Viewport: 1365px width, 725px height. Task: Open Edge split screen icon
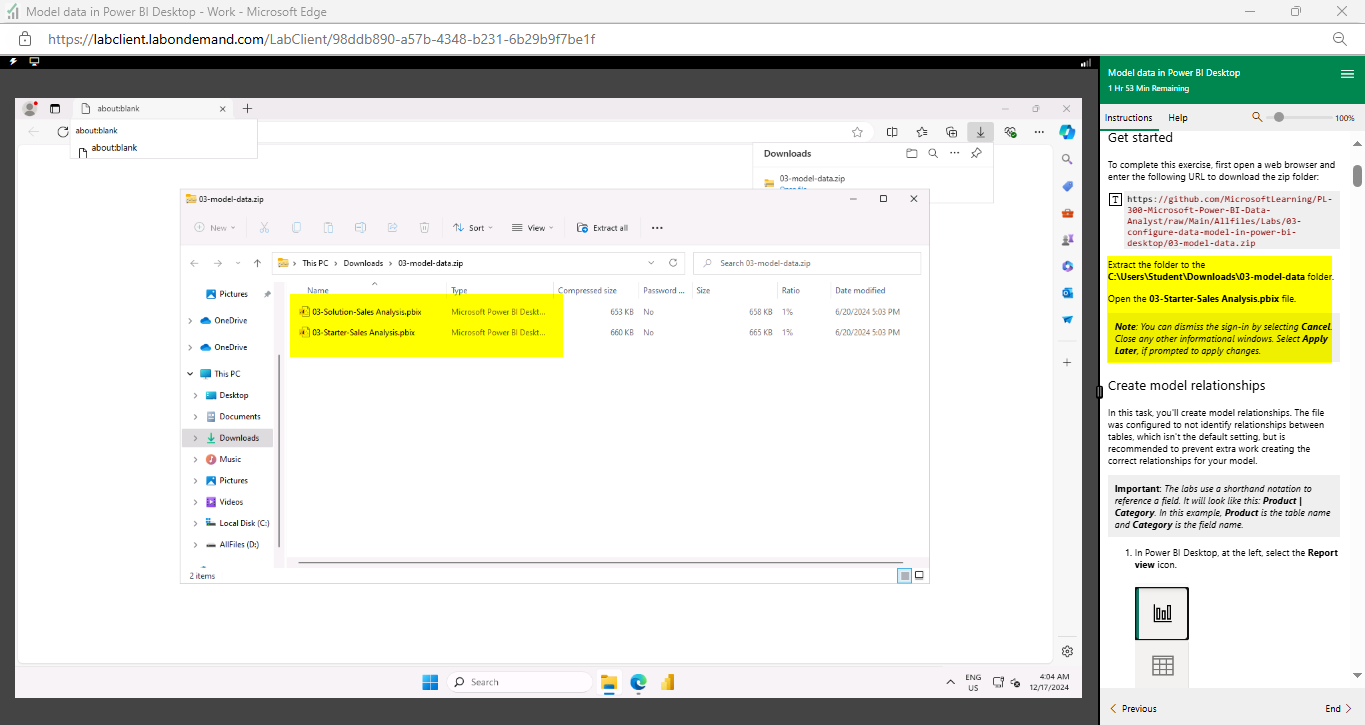coord(892,131)
